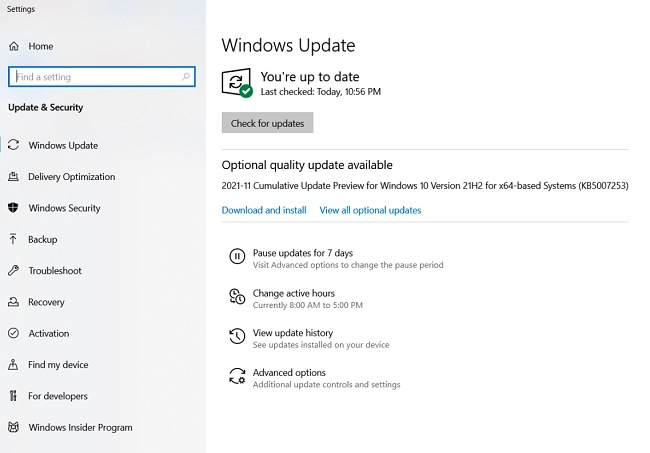Image resolution: width=650 pixels, height=453 pixels.
Task: Open the Troubleshoot page
Action: click(x=55, y=271)
